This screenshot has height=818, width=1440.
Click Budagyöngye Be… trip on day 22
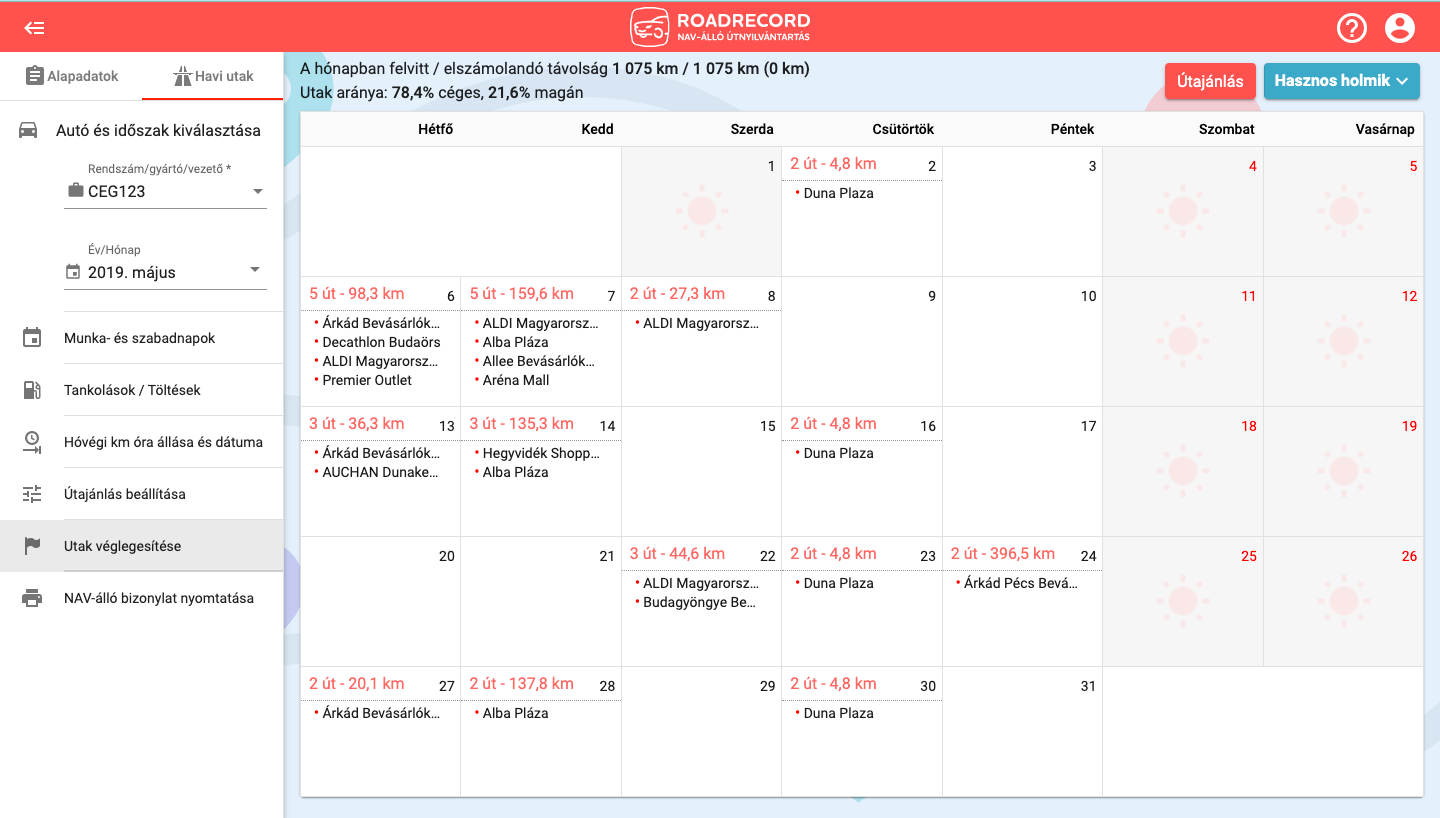pos(700,602)
